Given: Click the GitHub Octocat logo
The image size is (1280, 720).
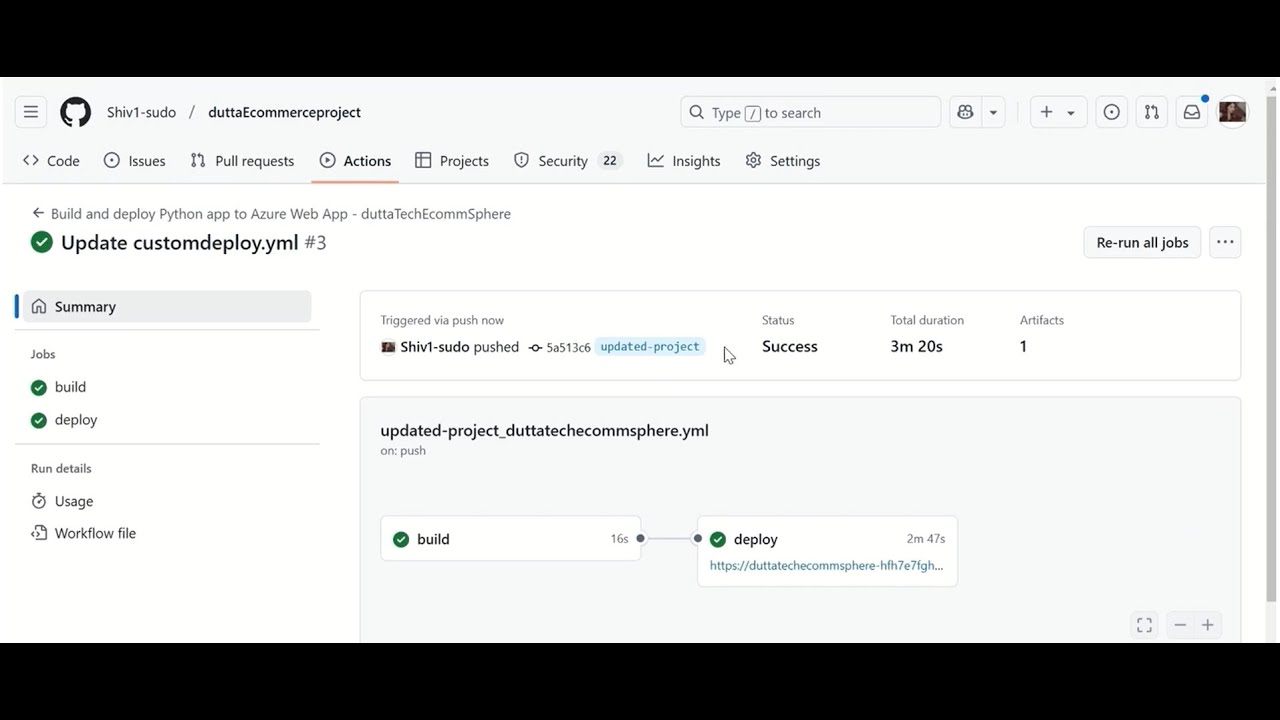Looking at the screenshot, I should click(x=75, y=112).
